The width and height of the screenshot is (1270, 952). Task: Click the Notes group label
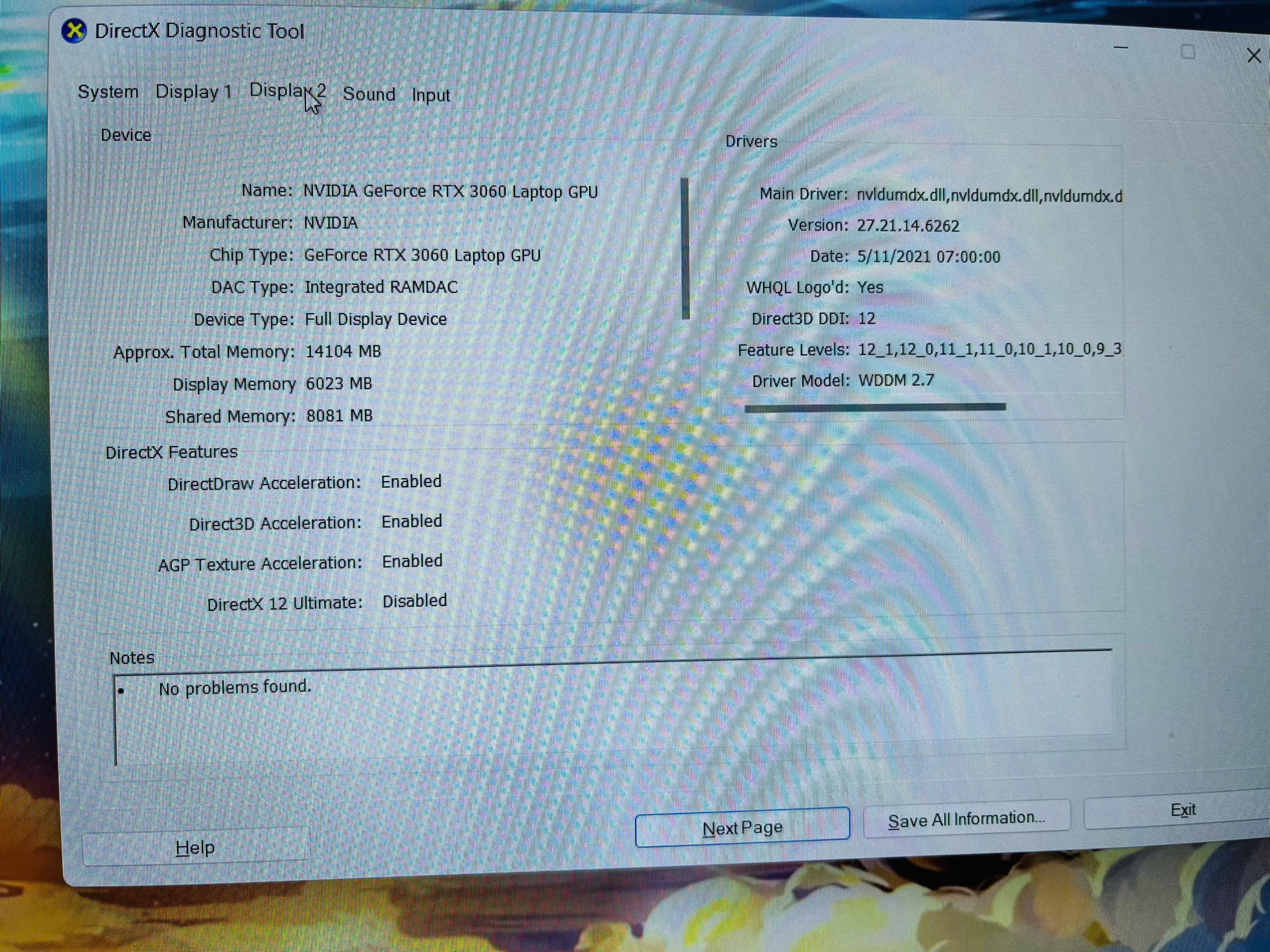(x=132, y=657)
